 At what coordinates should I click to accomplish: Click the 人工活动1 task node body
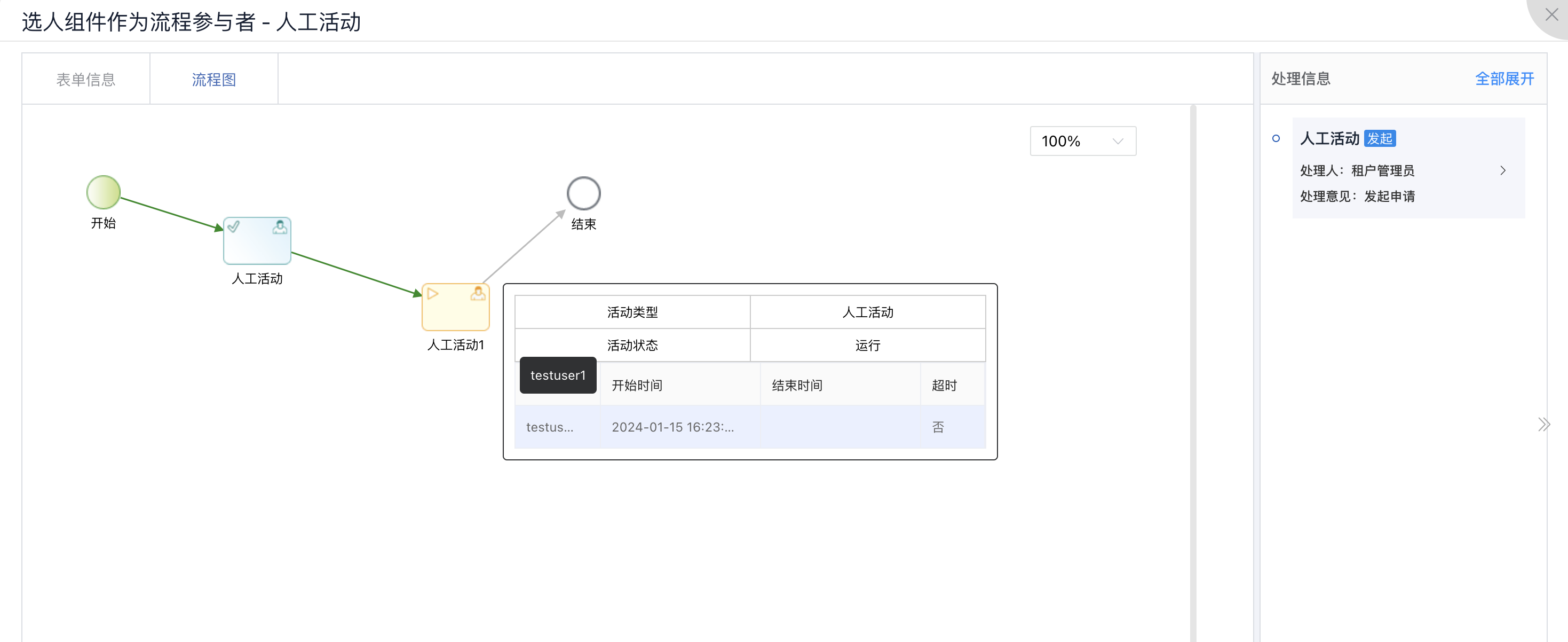pos(455,314)
